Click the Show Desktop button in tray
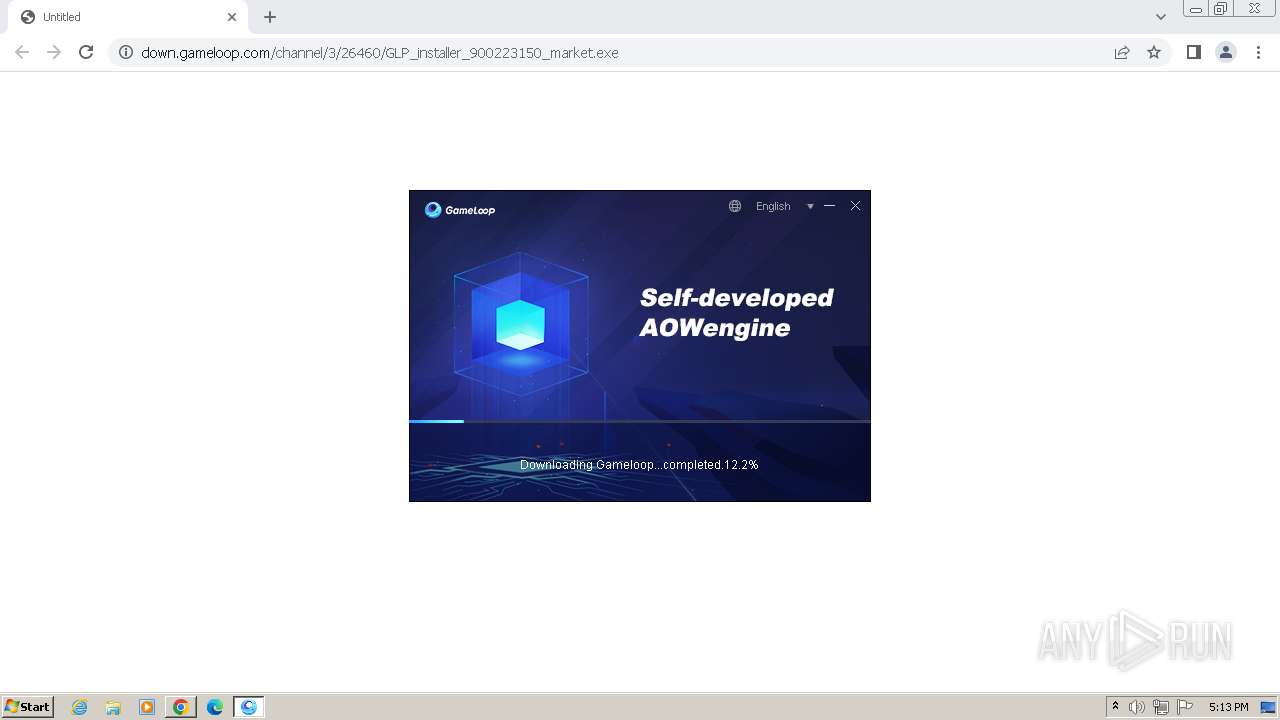 [1268, 707]
